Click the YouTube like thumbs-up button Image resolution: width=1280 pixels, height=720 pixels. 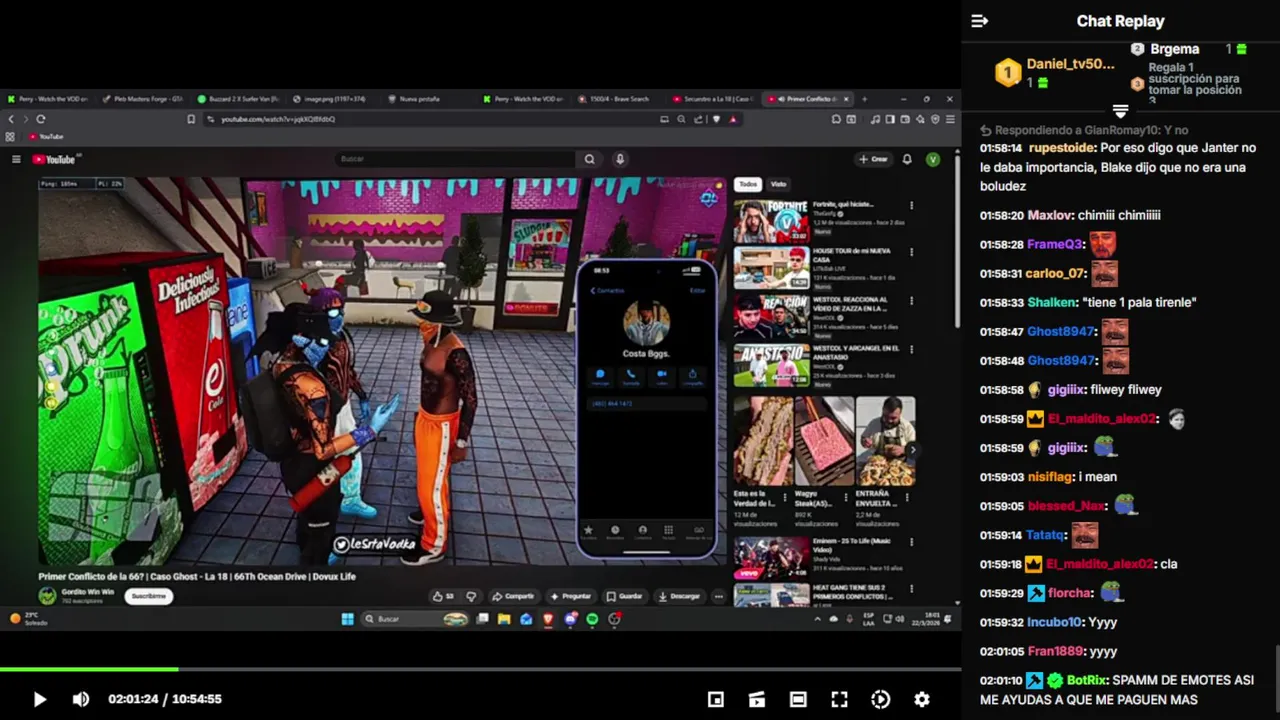pyautogui.click(x=442, y=596)
